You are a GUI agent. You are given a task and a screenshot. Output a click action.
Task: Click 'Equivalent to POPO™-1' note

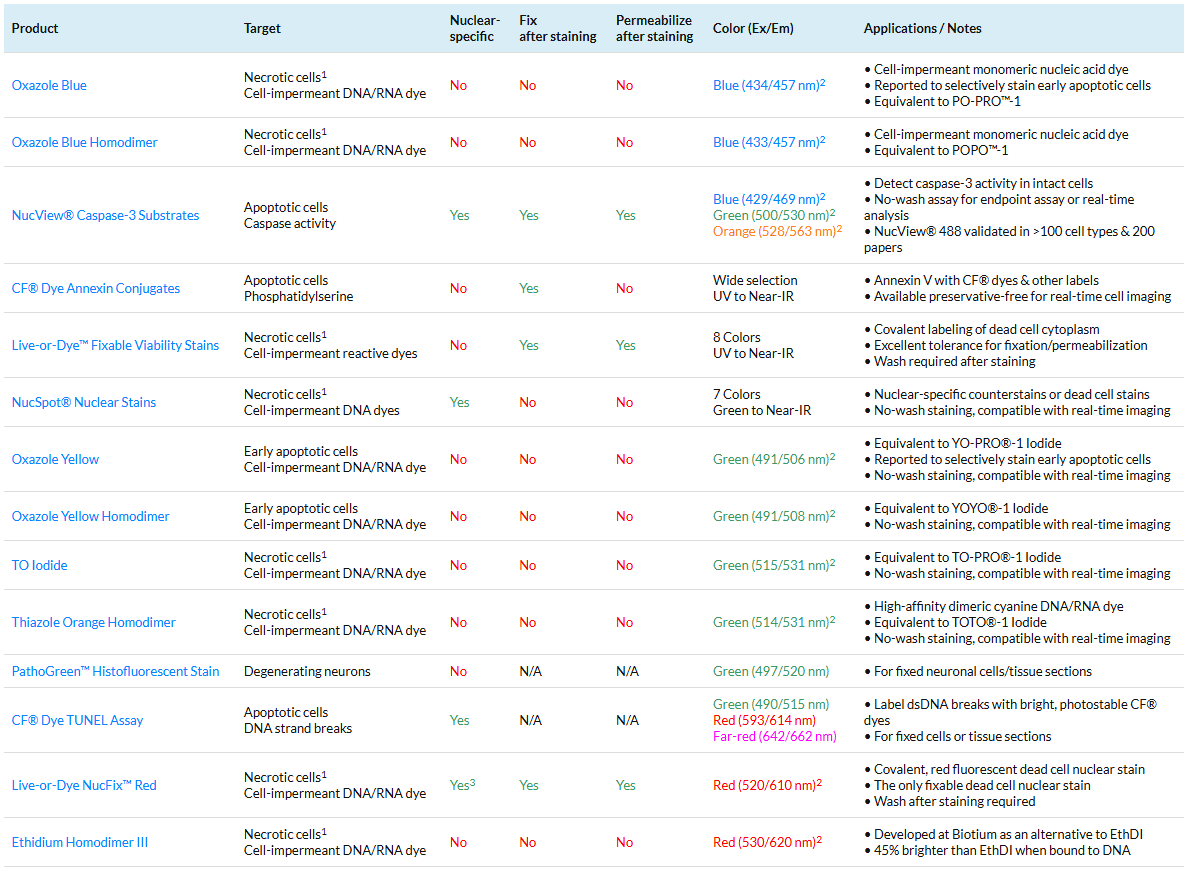tap(941, 151)
